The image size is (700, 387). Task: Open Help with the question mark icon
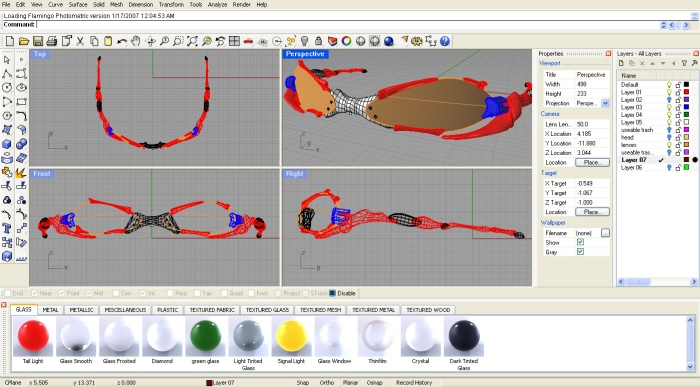pyautogui.click(x=445, y=42)
